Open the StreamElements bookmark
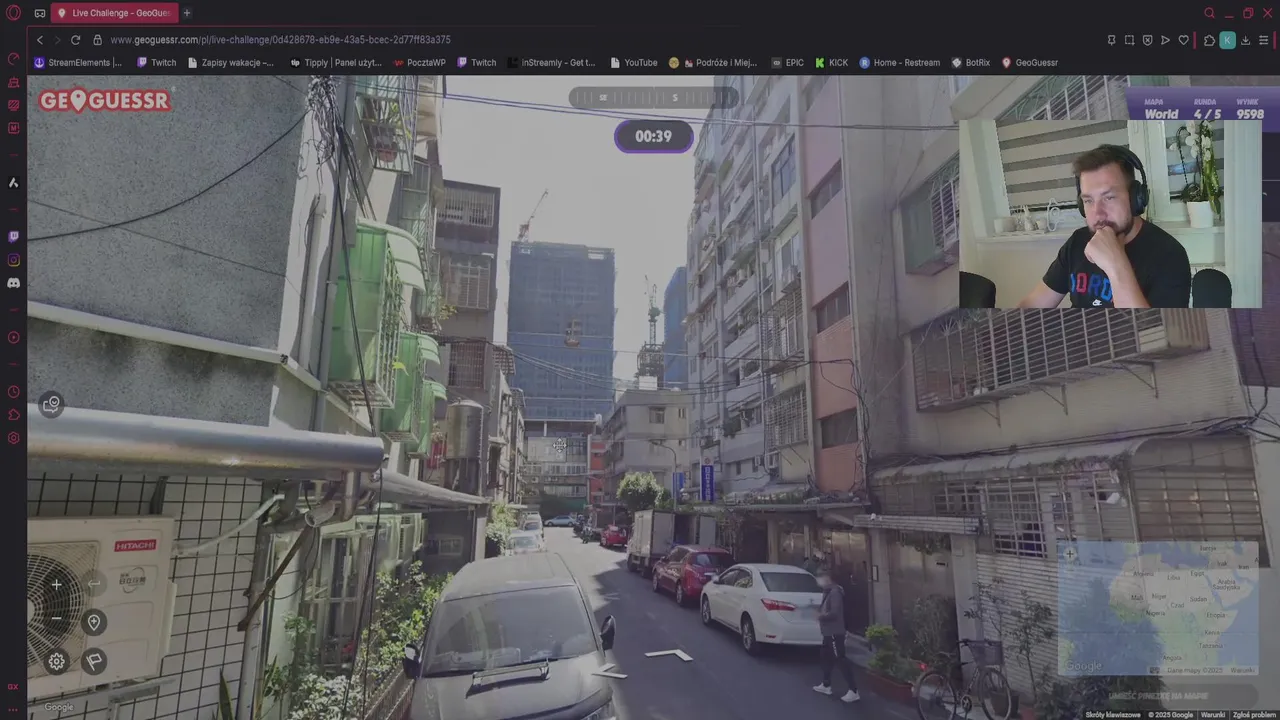Image resolution: width=1280 pixels, height=720 pixels. (x=78, y=62)
